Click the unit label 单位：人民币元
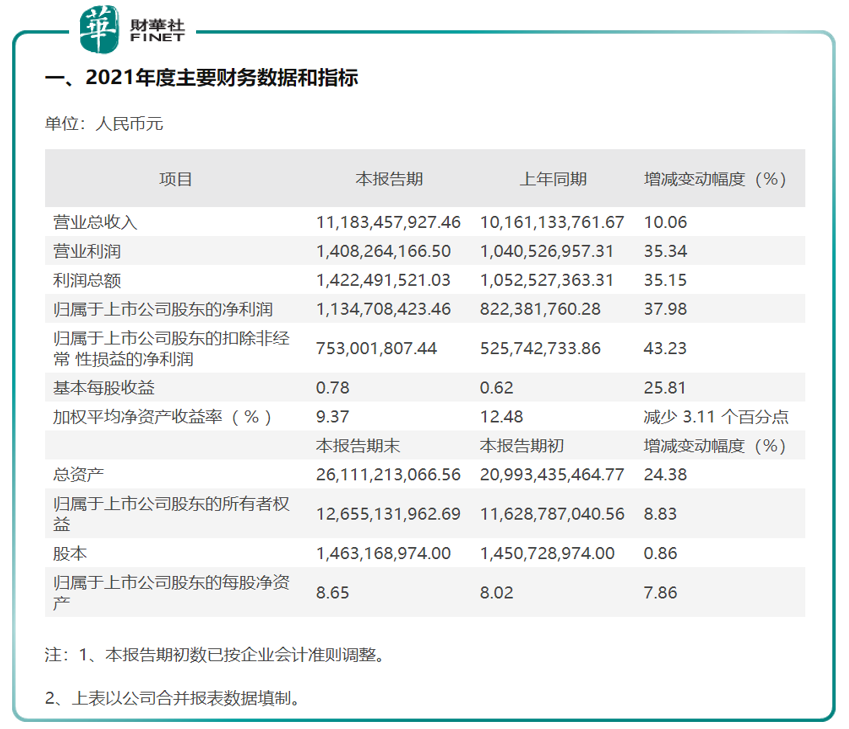The height and width of the screenshot is (729, 849). point(104,123)
